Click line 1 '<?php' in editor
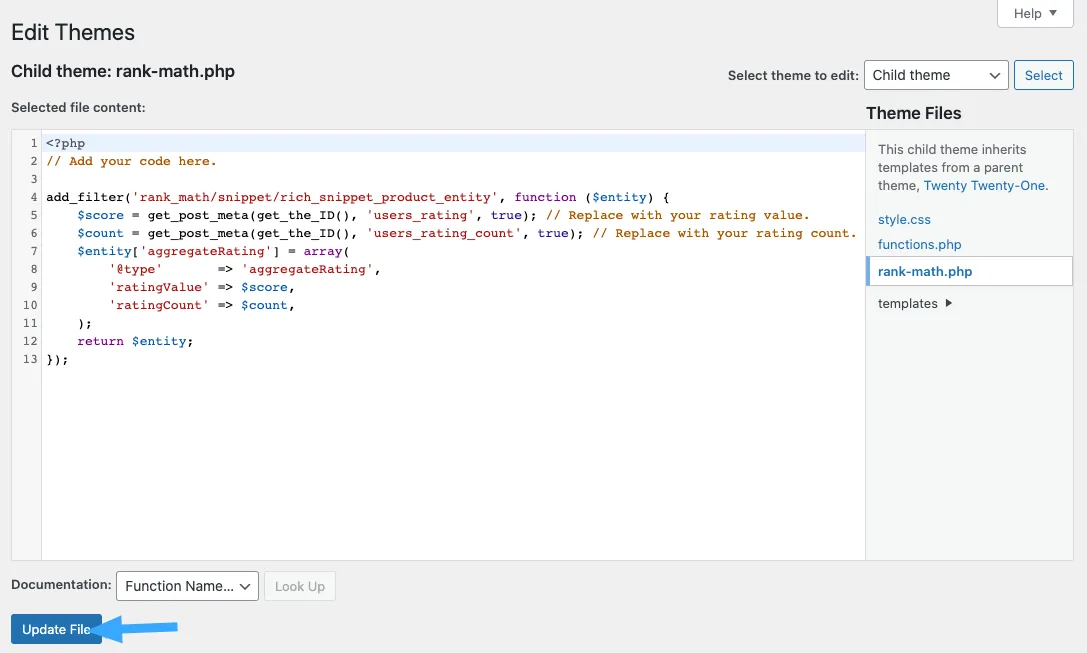Image resolution: width=1087 pixels, height=653 pixels. (65, 143)
